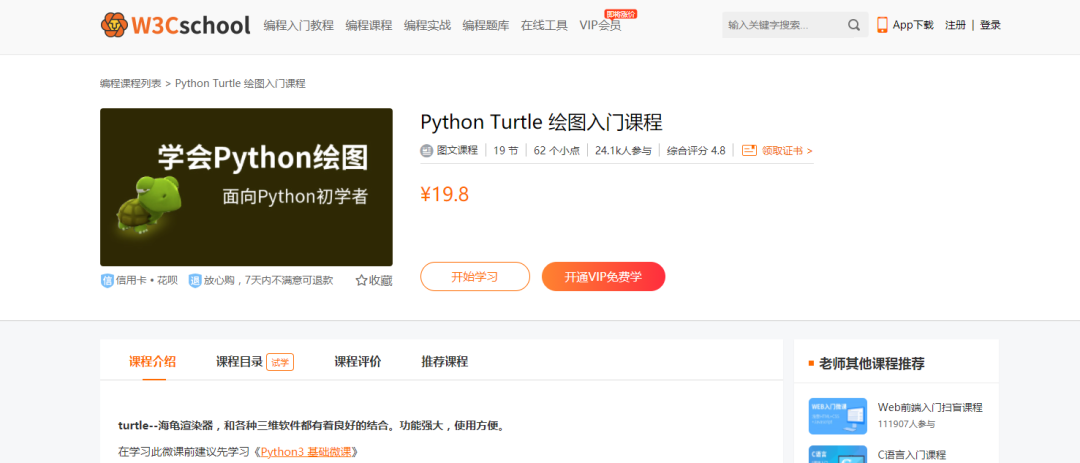Click 开通VIP免费学 button

(x=603, y=277)
